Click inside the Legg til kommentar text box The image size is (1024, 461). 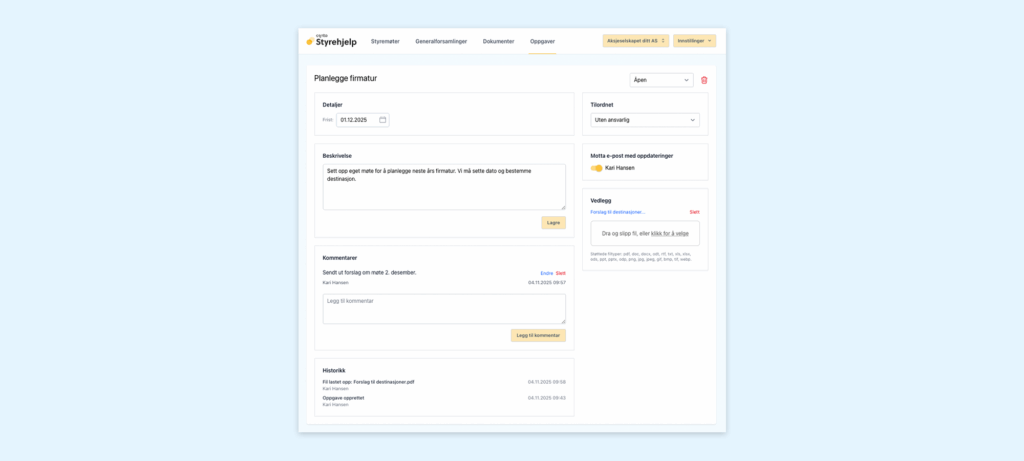pos(444,308)
